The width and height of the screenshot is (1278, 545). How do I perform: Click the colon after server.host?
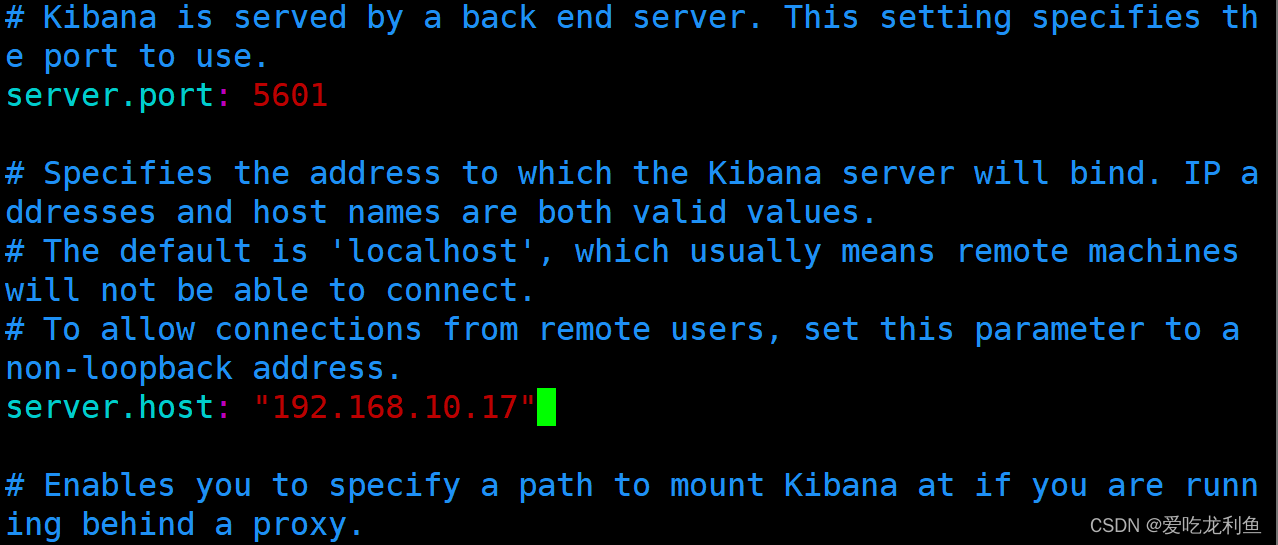[224, 408]
